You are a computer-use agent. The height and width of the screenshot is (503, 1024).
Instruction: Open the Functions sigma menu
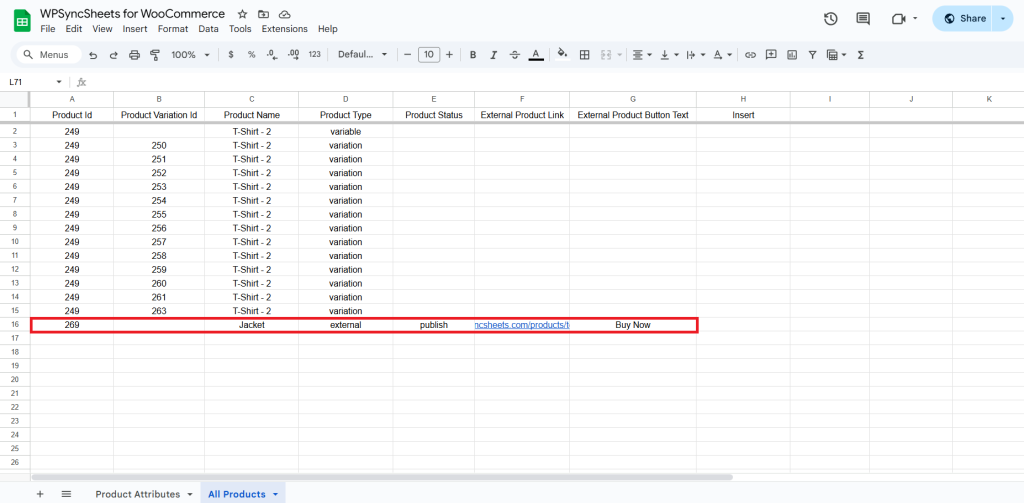[x=860, y=55]
